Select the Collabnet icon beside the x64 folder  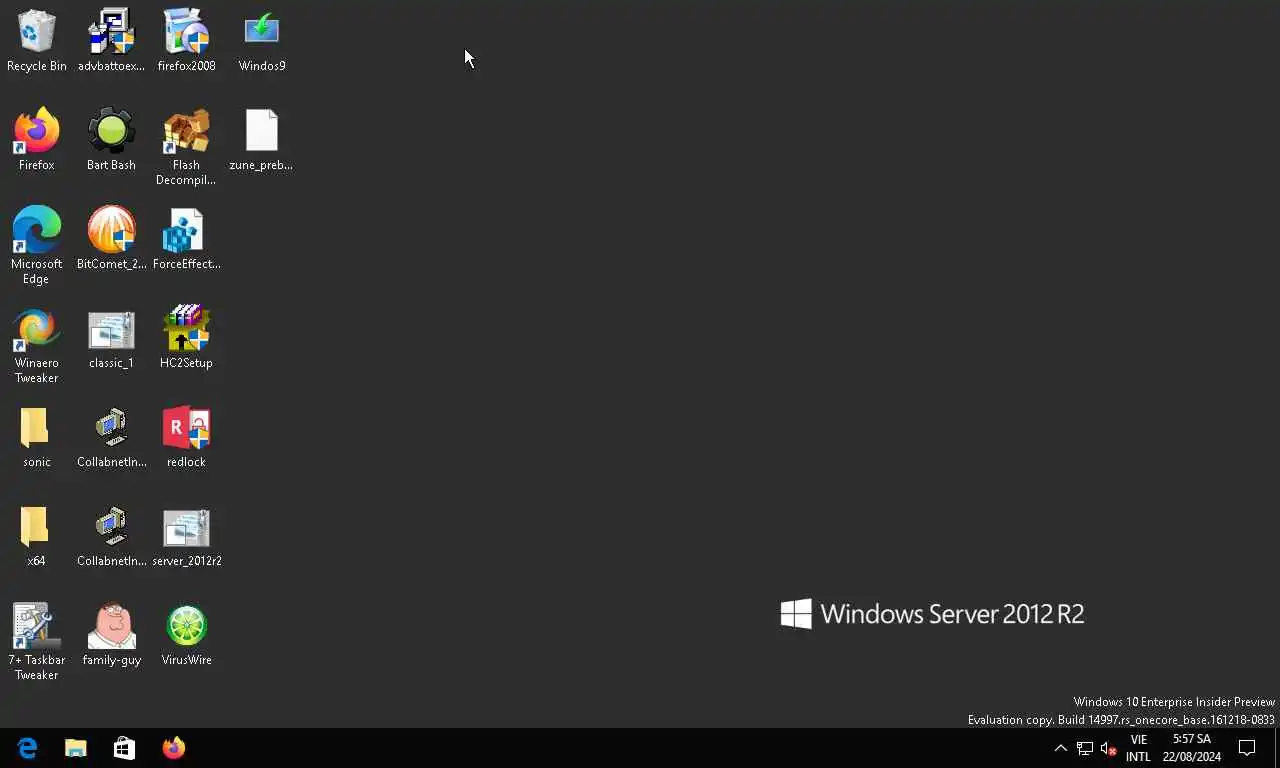pos(111,536)
